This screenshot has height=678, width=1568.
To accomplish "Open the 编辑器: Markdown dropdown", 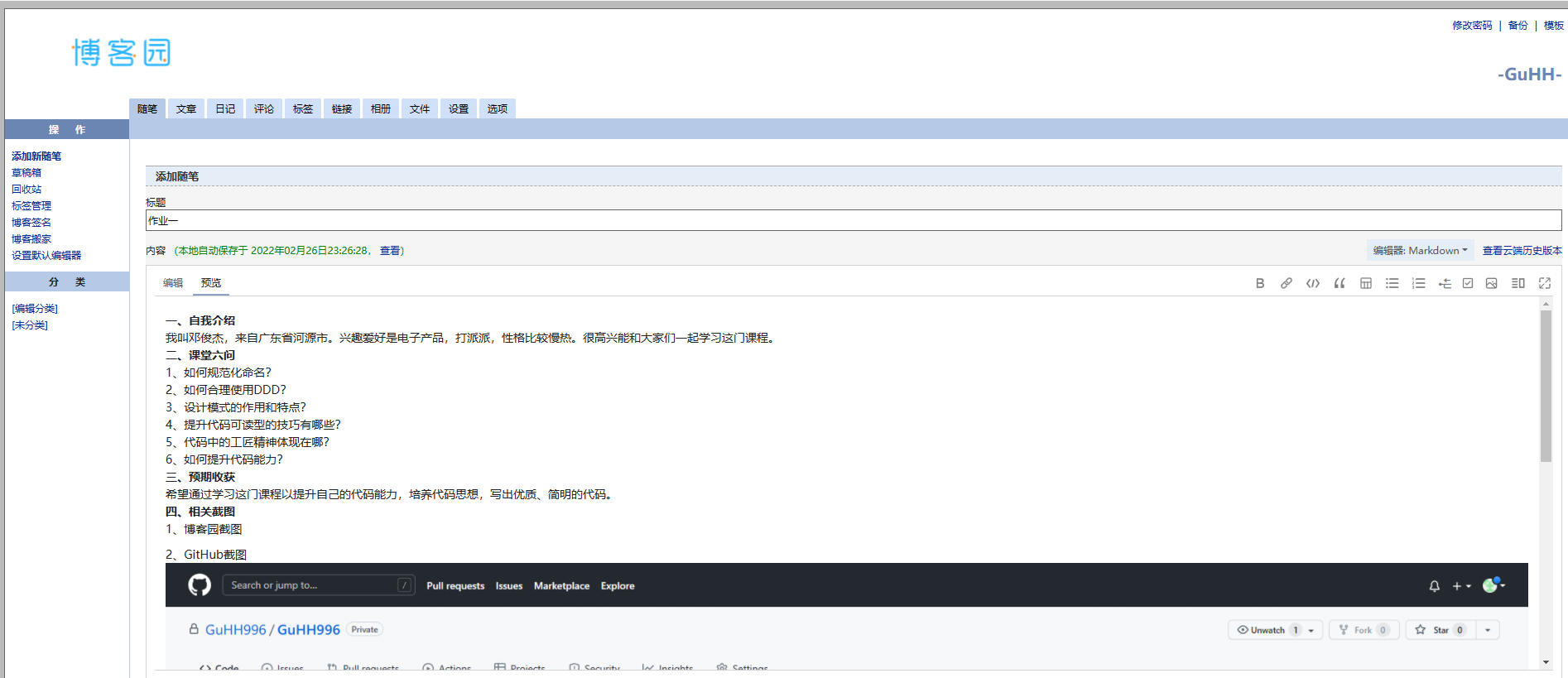I will (x=1421, y=250).
